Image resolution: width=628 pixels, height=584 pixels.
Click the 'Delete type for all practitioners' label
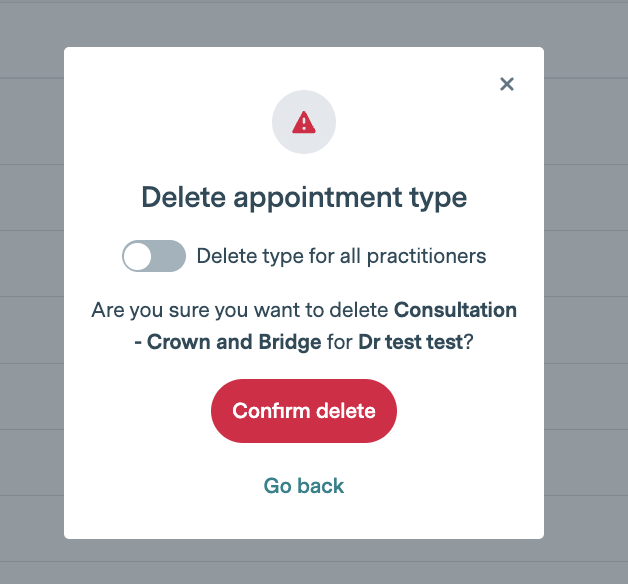[341, 256]
